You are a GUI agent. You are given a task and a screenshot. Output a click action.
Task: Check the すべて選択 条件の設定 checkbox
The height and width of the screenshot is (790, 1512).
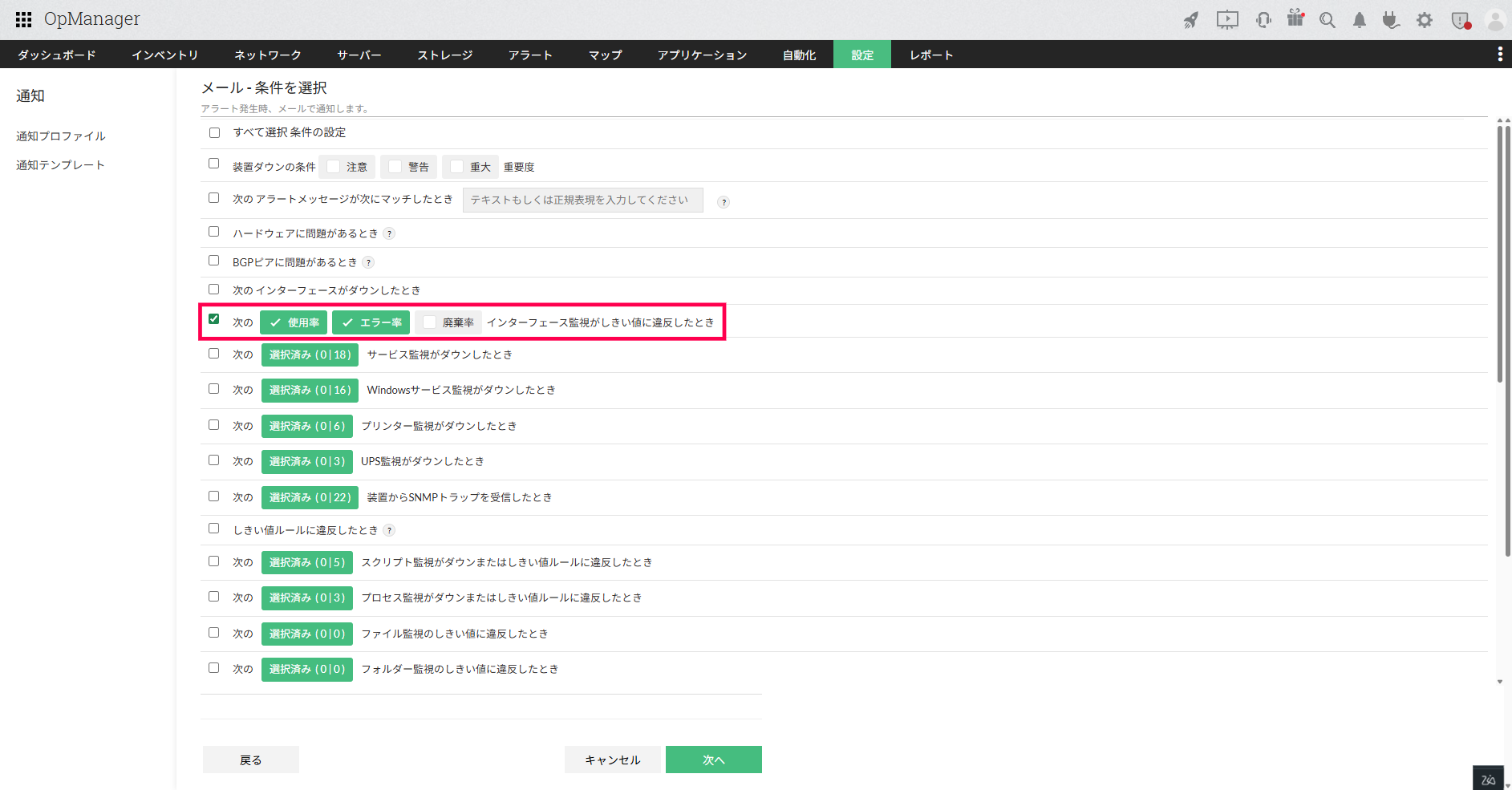pyautogui.click(x=214, y=132)
